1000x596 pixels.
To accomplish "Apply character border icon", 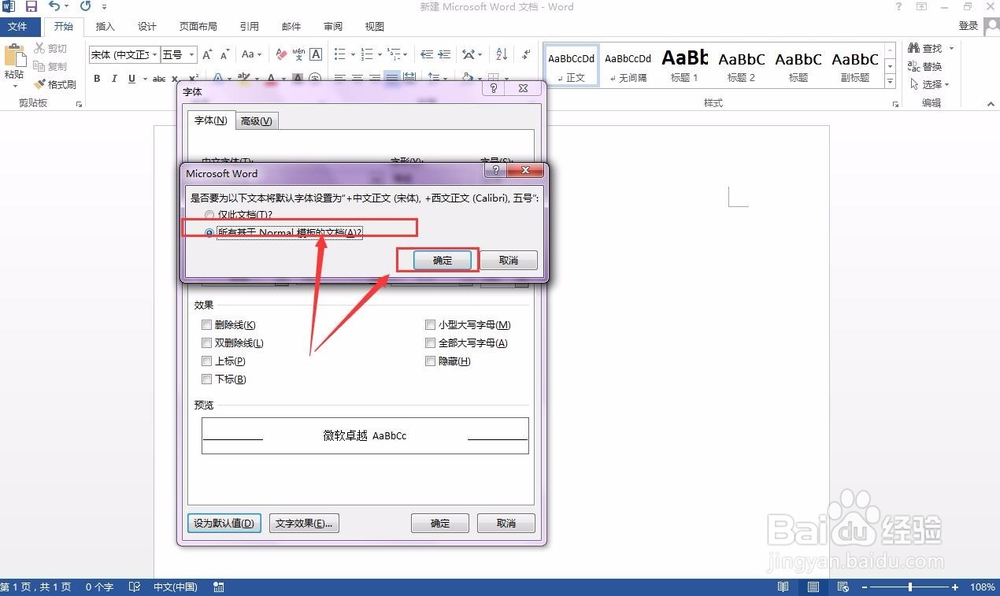I will (x=316, y=55).
